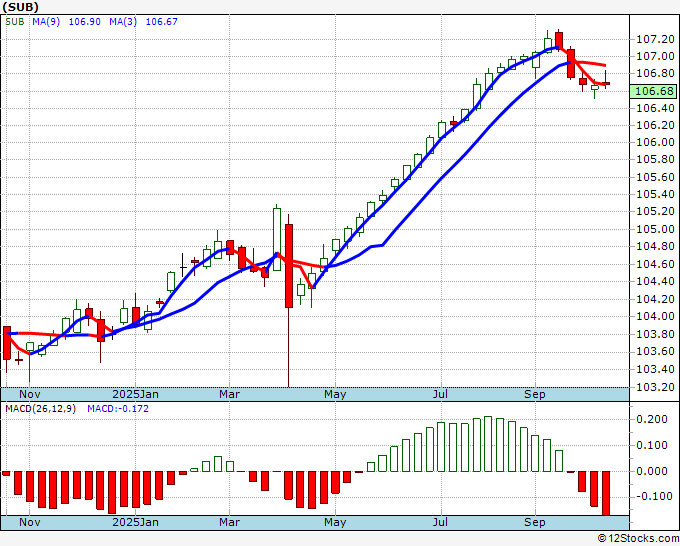Image resolution: width=680 pixels, height=546 pixels.
Task: Click the SUB legend label
Action: 15,22
